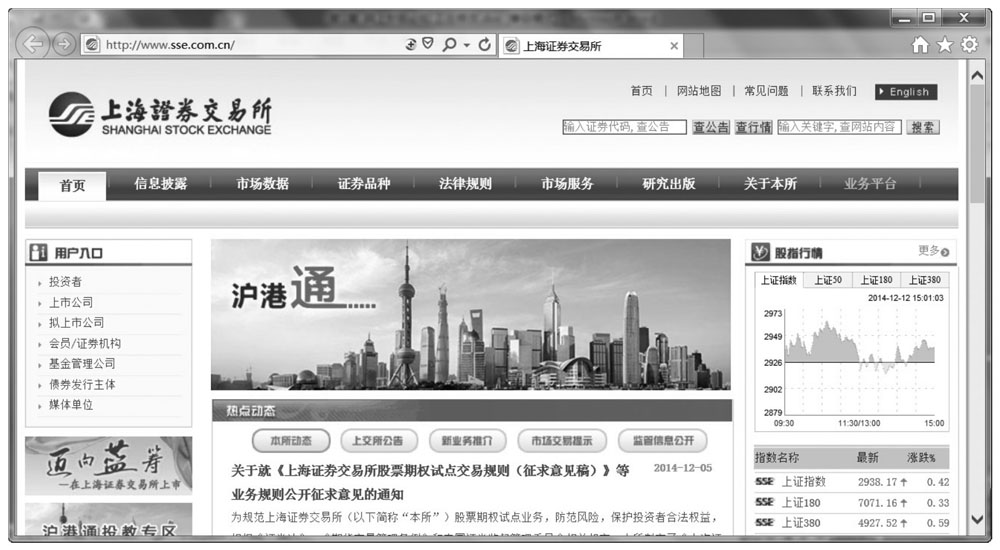Select the 本所动态 news tab
The image size is (1000, 550).
pyautogui.click(x=291, y=440)
